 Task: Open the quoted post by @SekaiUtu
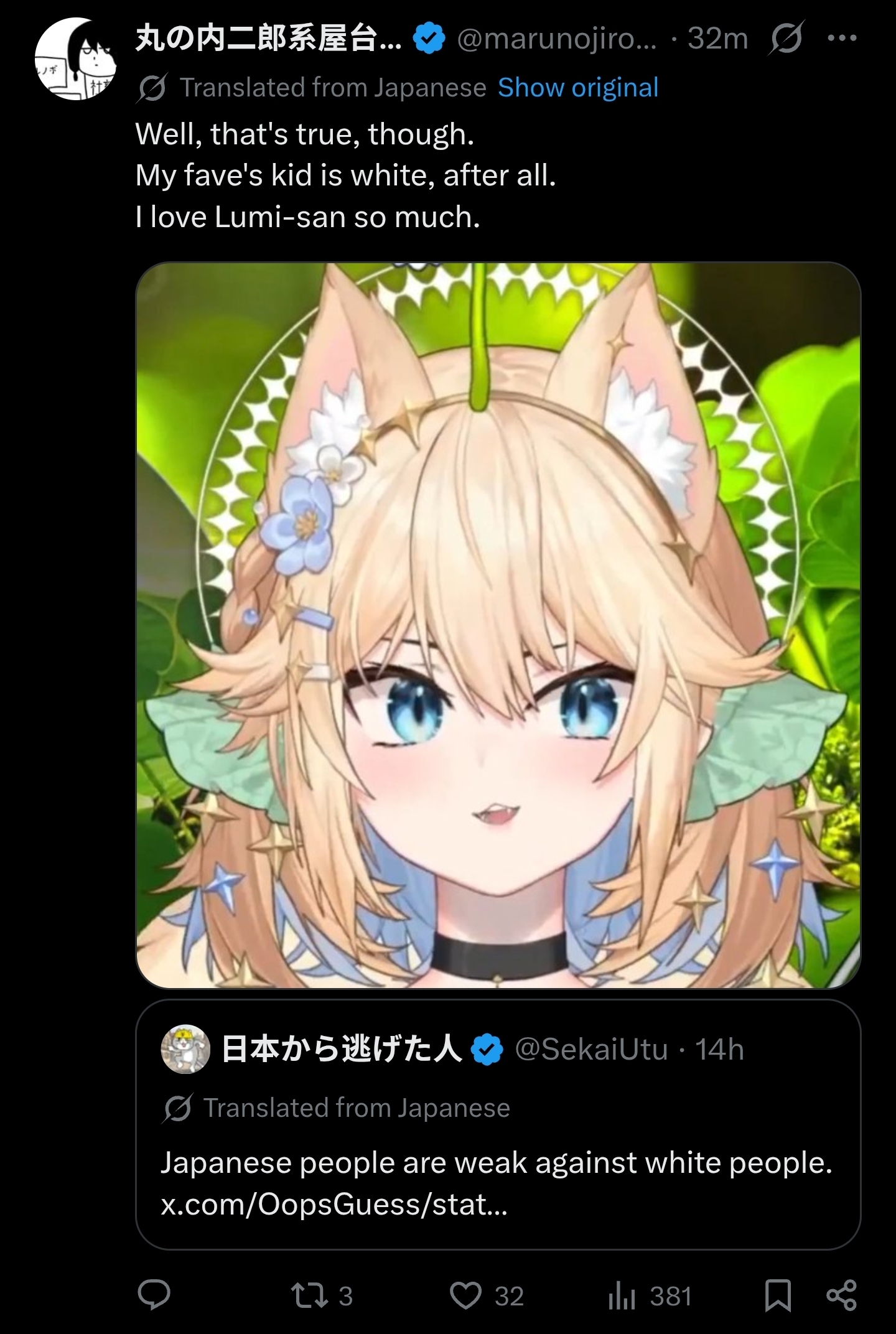click(498, 1124)
